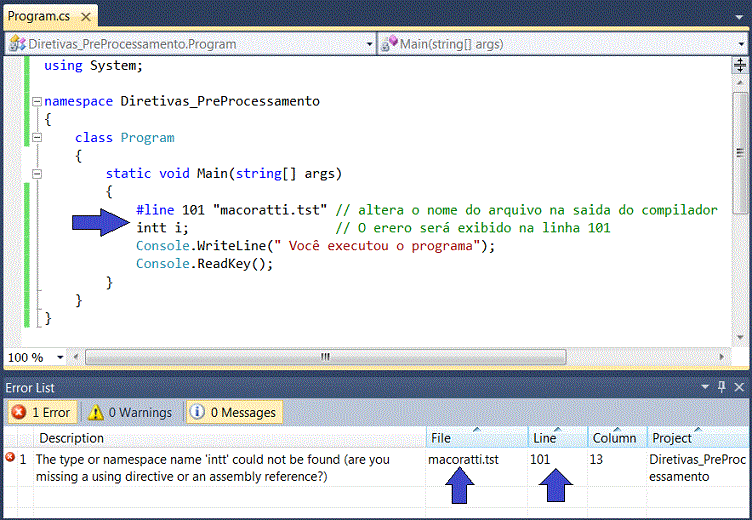The width and height of the screenshot is (752, 520).
Task: Sort by the Line column header
Action: pos(558,438)
